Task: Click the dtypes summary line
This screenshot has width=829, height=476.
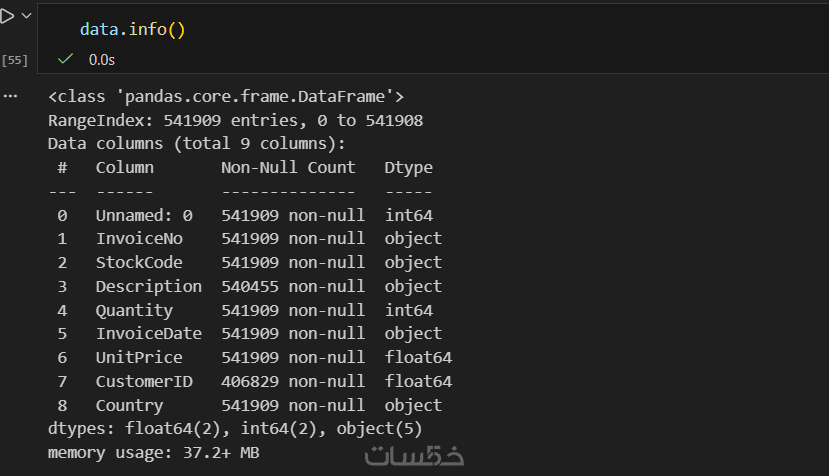Action: point(235,429)
